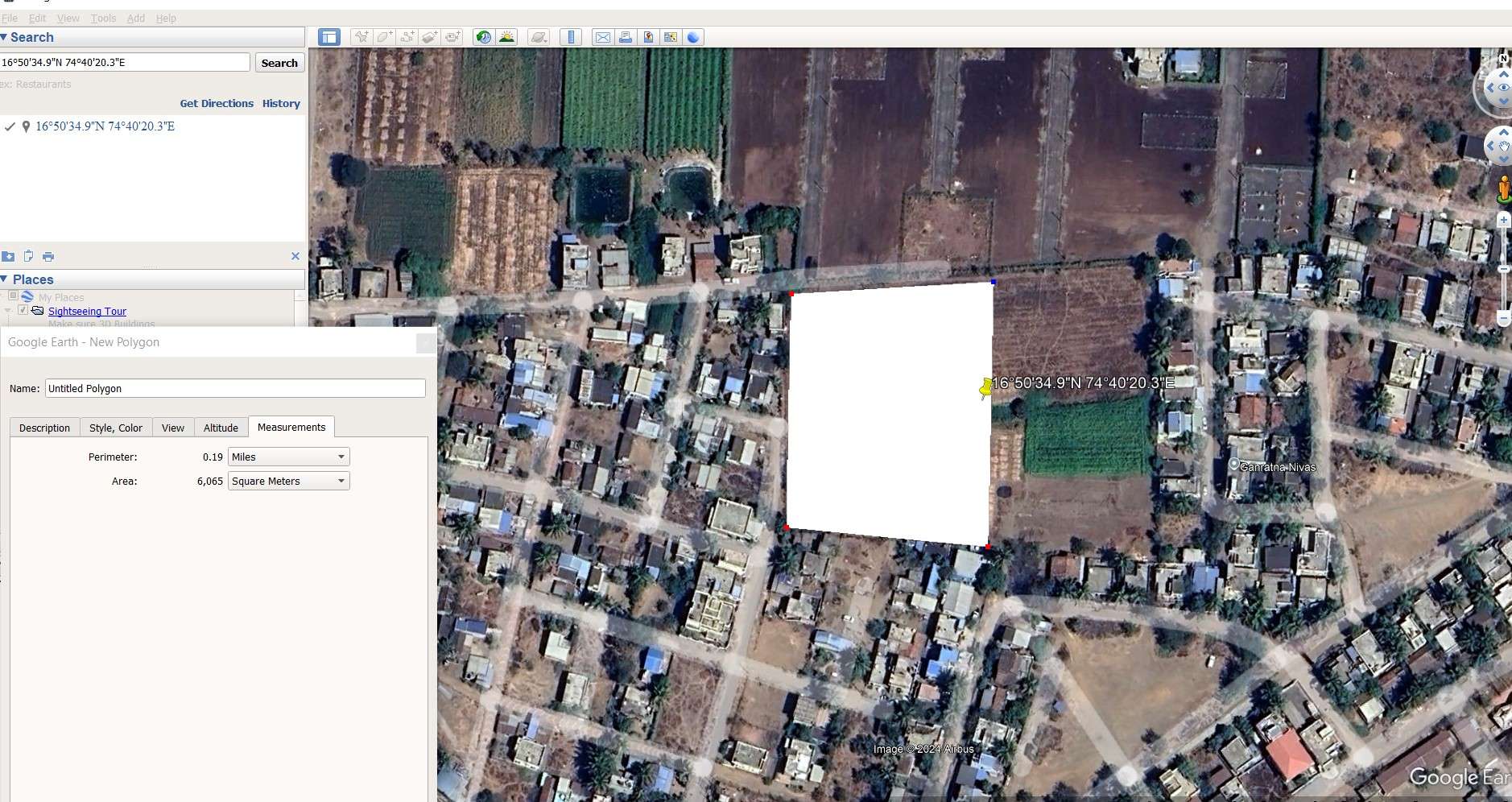Viewport: 1512px width, 802px height.
Task: Click the search coordinates input field
Action: tap(125, 62)
